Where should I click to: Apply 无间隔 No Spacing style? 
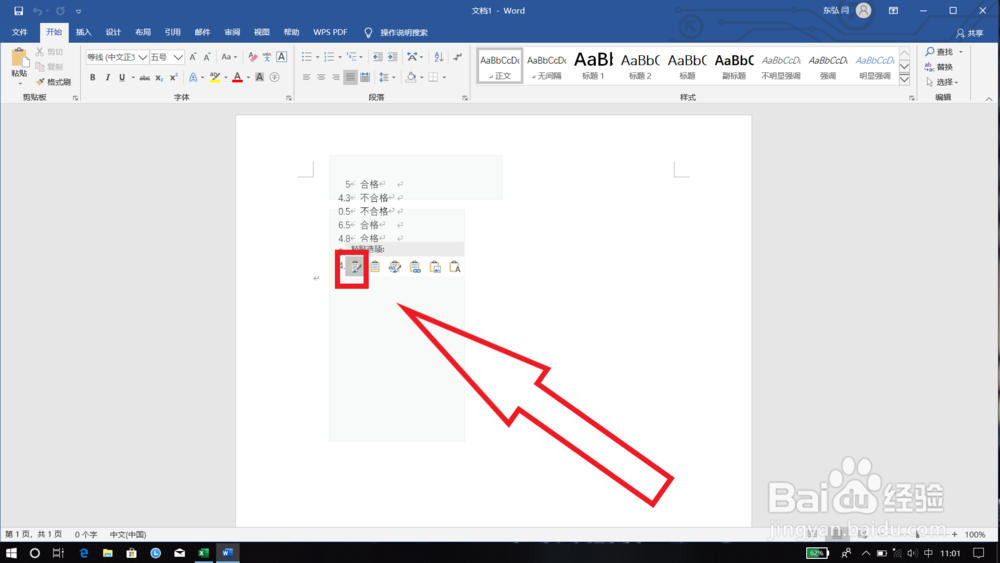pos(547,66)
